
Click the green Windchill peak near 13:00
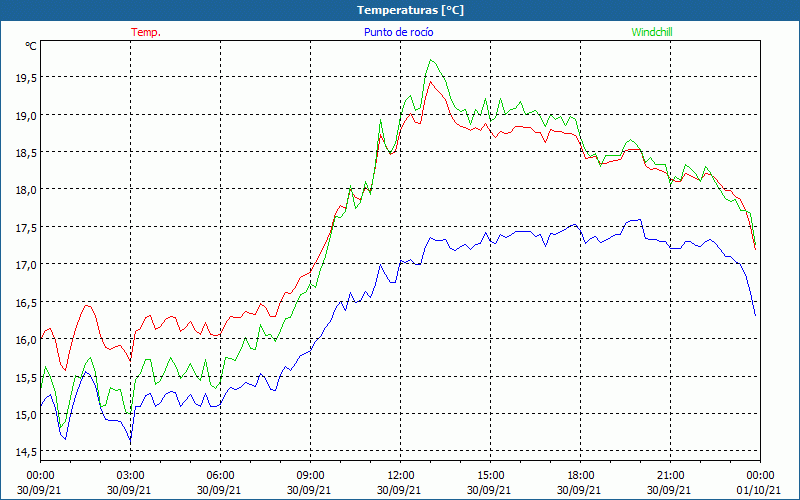click(x=431, y=60)
